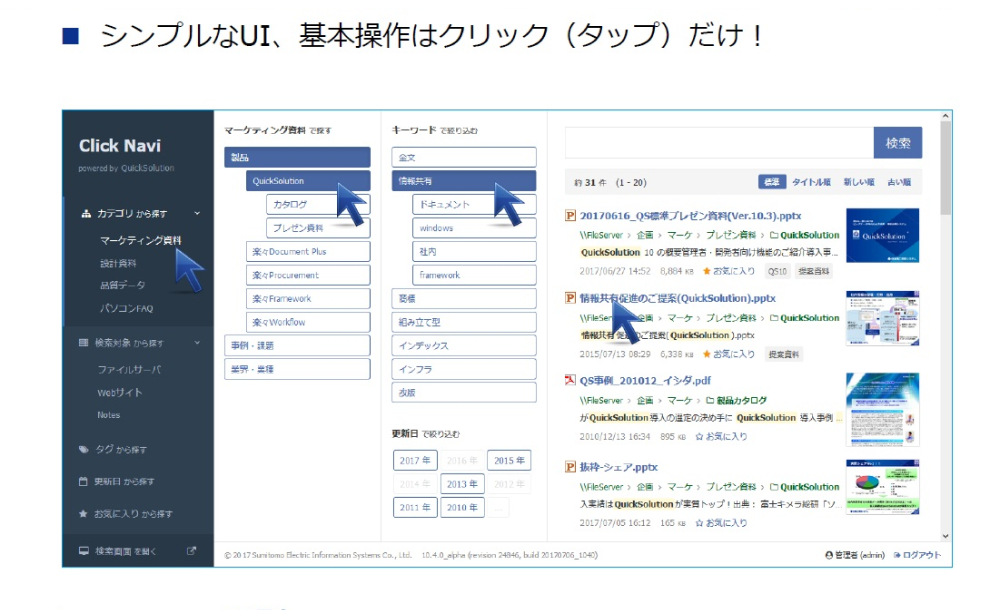The width and height of the screenshot is (1000, 610).
Task: Collapse the QuickSolution product node
Action: (308, 181)
